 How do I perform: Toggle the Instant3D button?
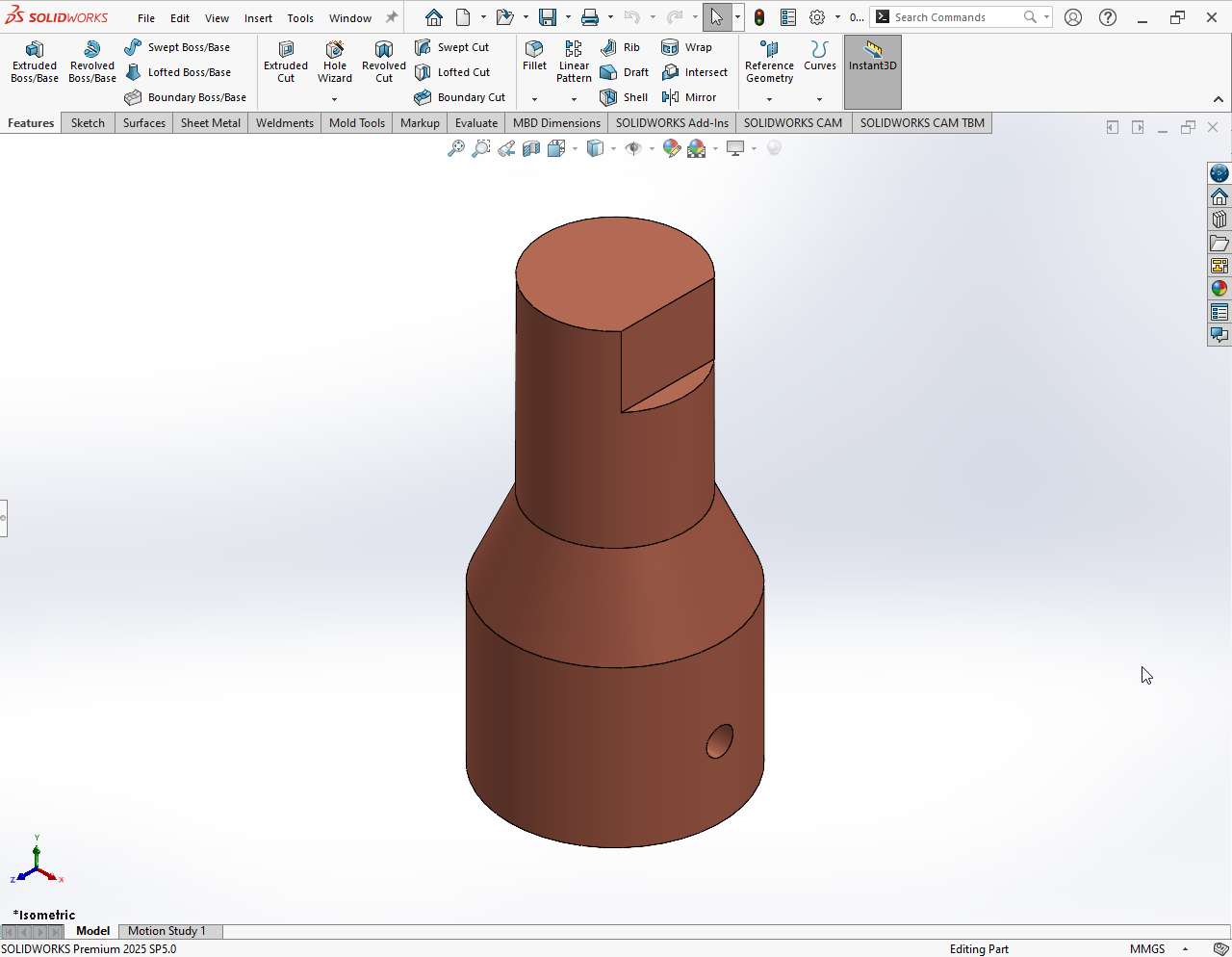[872, 56]
